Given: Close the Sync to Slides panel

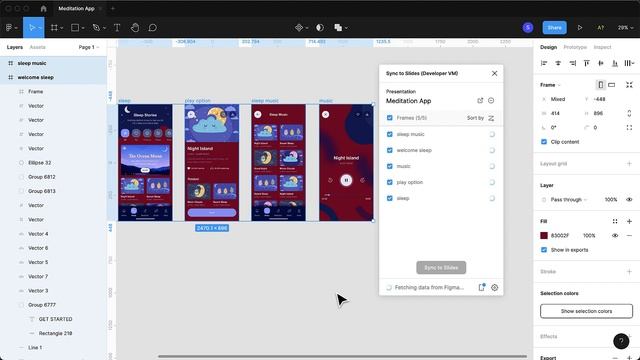Looking at the screenshot, I should [x=494, y=73].
